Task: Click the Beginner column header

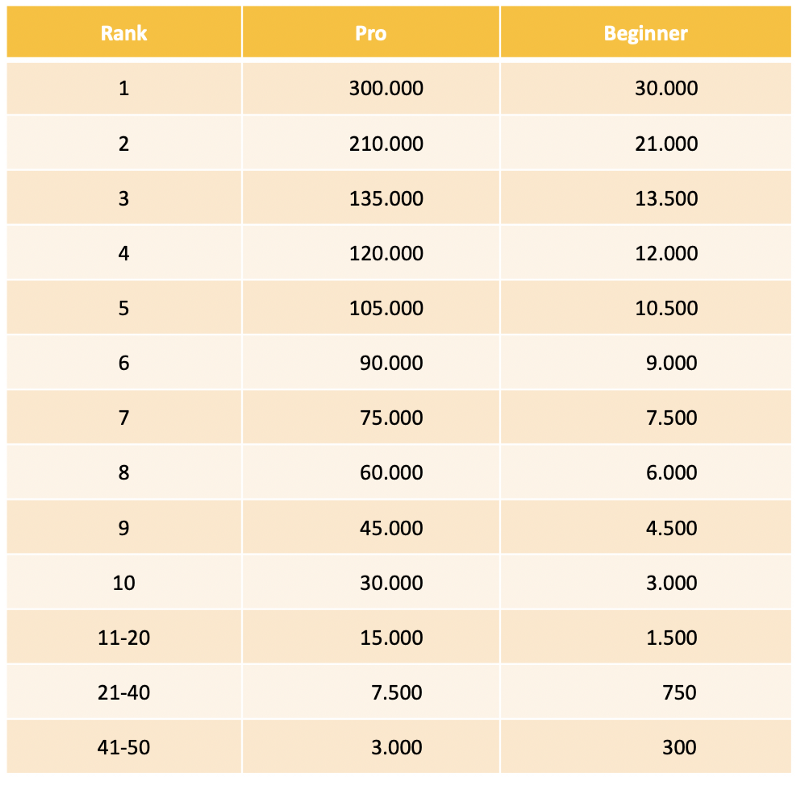Action: point(646,33)
